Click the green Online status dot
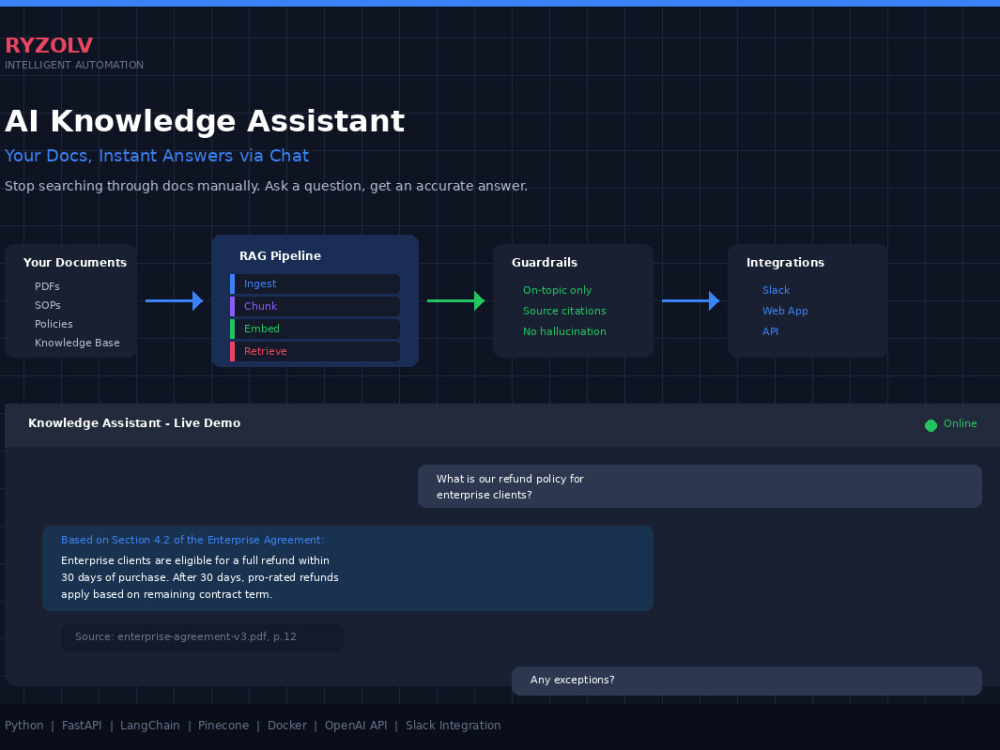 930,425
